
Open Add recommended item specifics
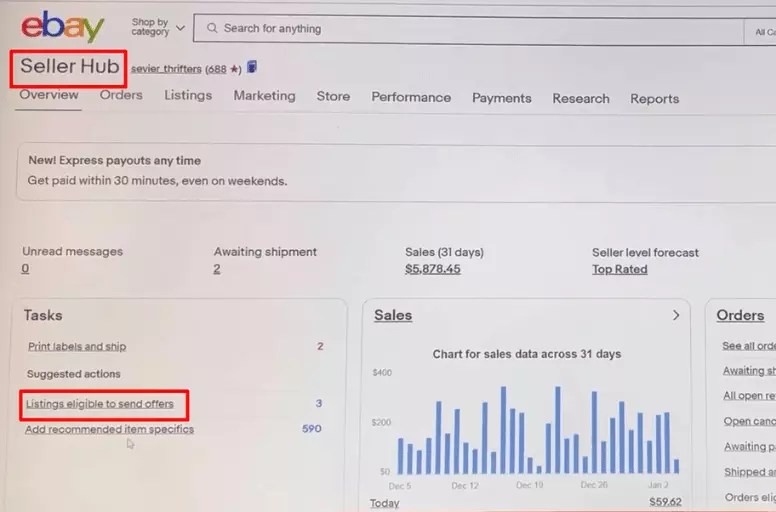(109, 429)
